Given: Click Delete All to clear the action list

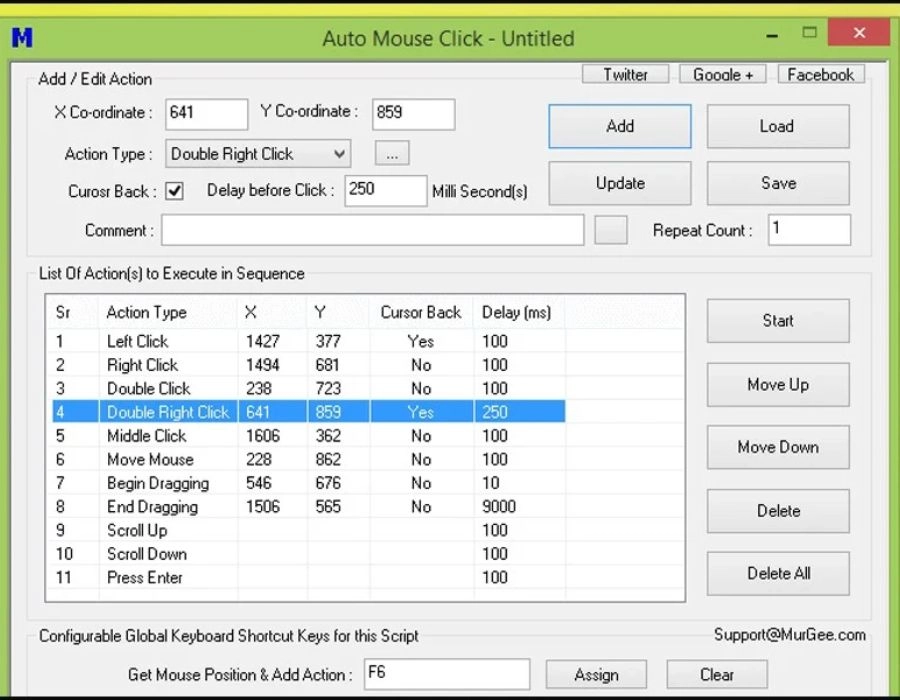Looking at the screenshot, I should point(778,573).
